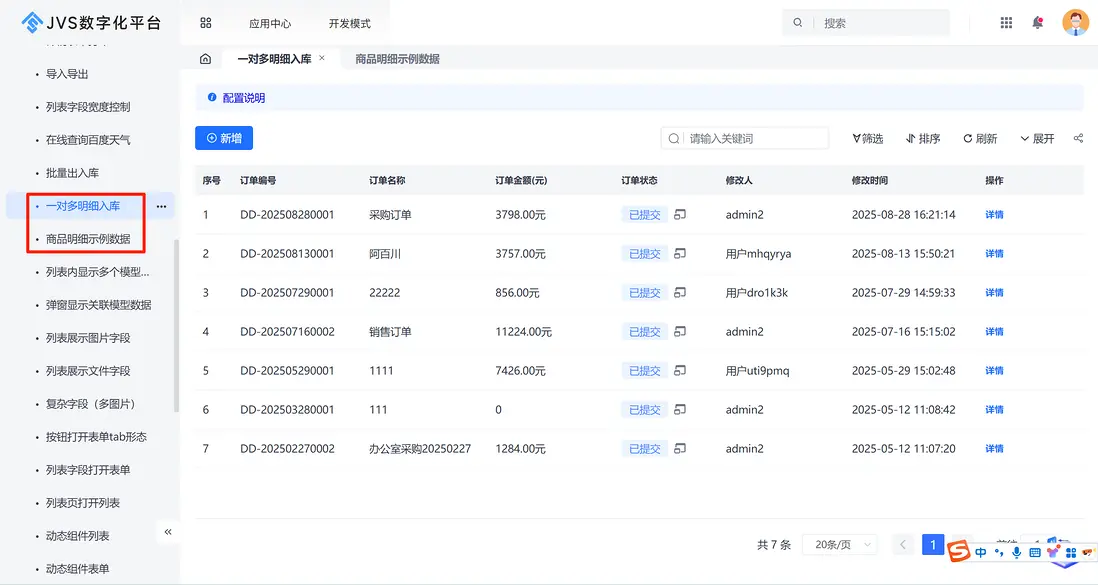Click the nine-dot apps menu icon
This screenshot has height=585, width=1098.
1006,23
